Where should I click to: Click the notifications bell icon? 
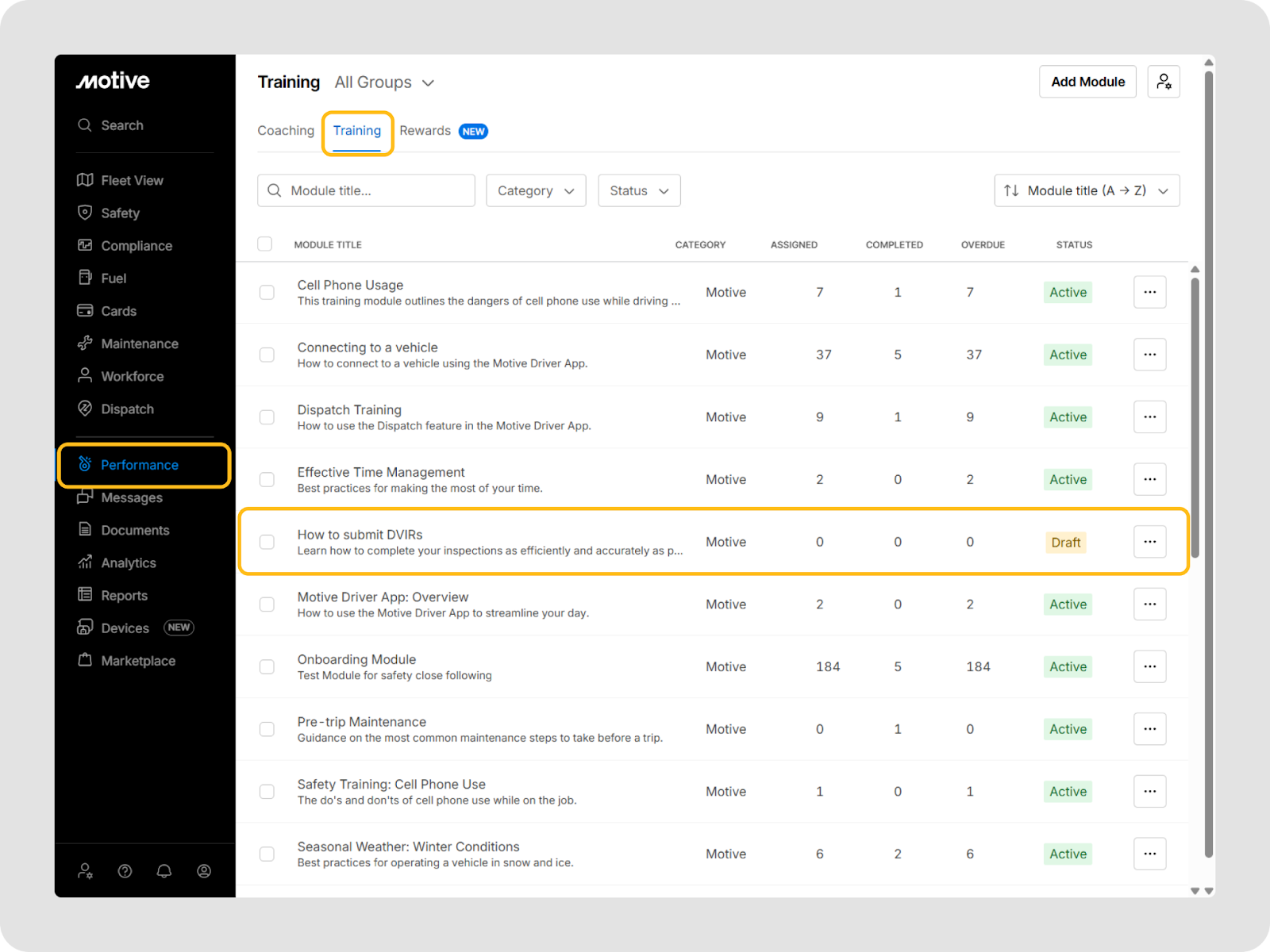[164, 871]
